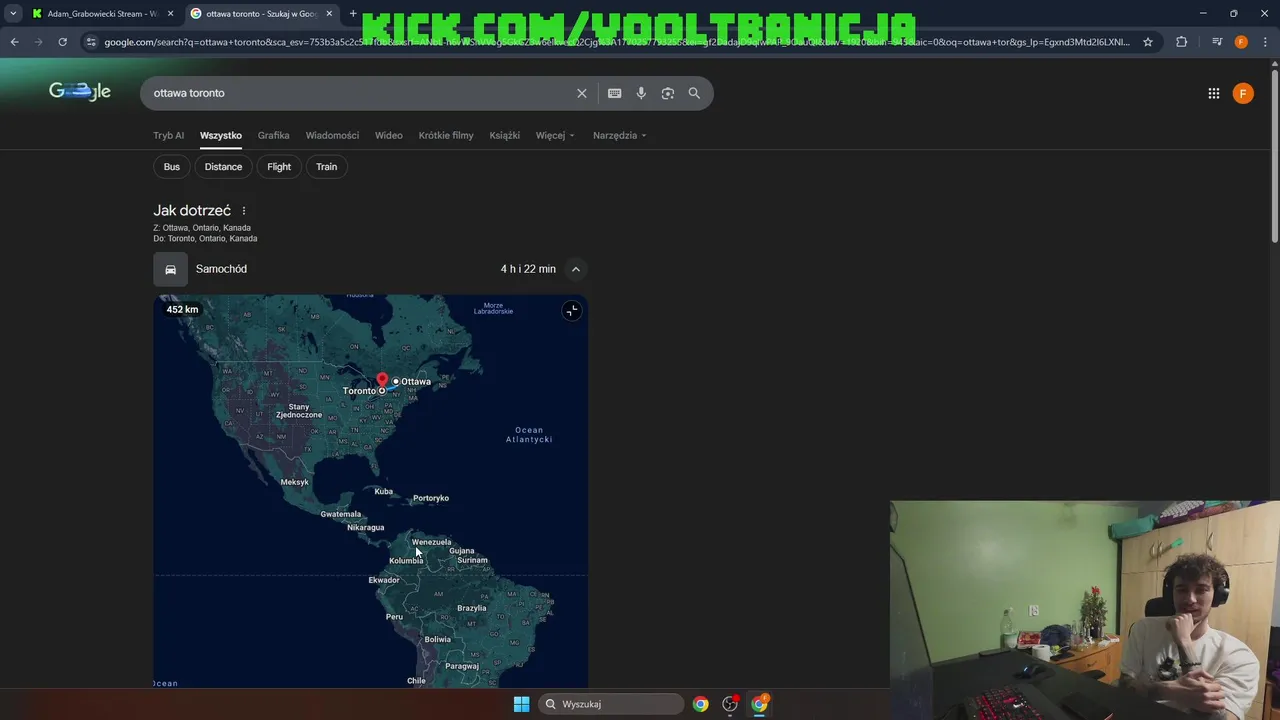Viewport: 1280px width, 720px height.
Task: Go back in Chrome
Action: 14,42
